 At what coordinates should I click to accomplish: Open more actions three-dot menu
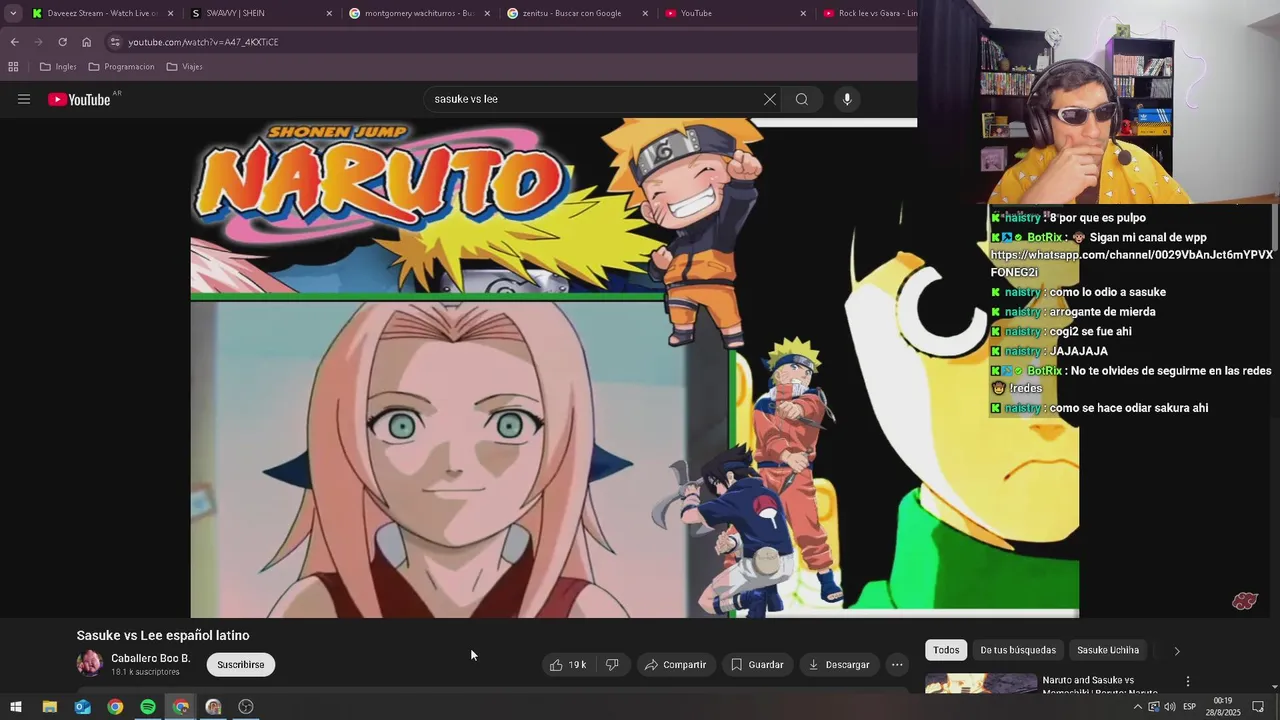(x=897, y=664)
